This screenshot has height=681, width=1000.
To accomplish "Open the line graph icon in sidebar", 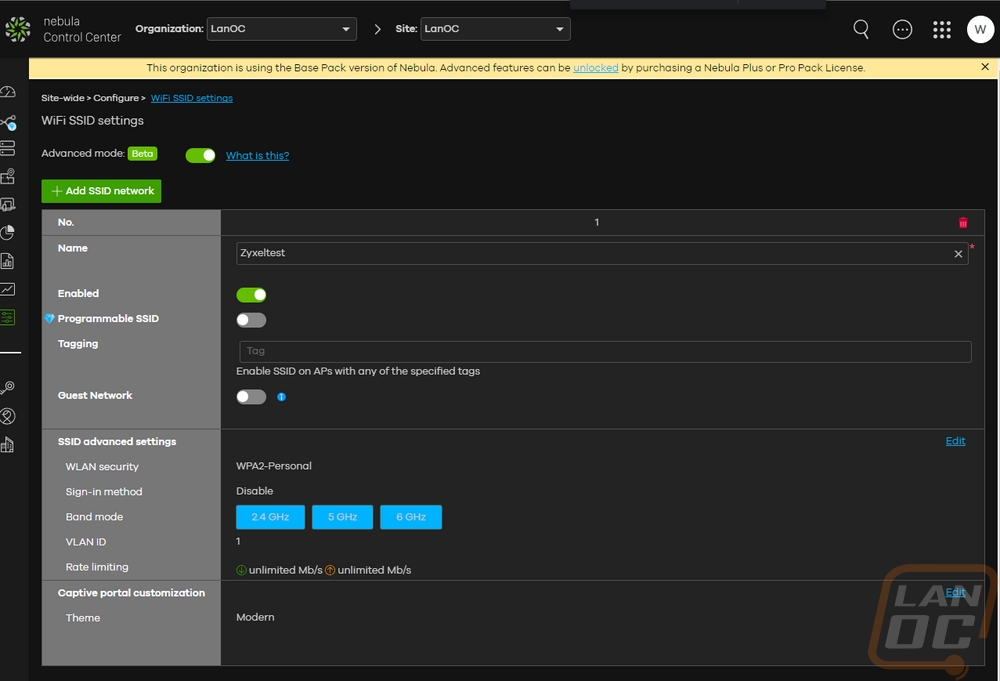I will click(8, 289).
